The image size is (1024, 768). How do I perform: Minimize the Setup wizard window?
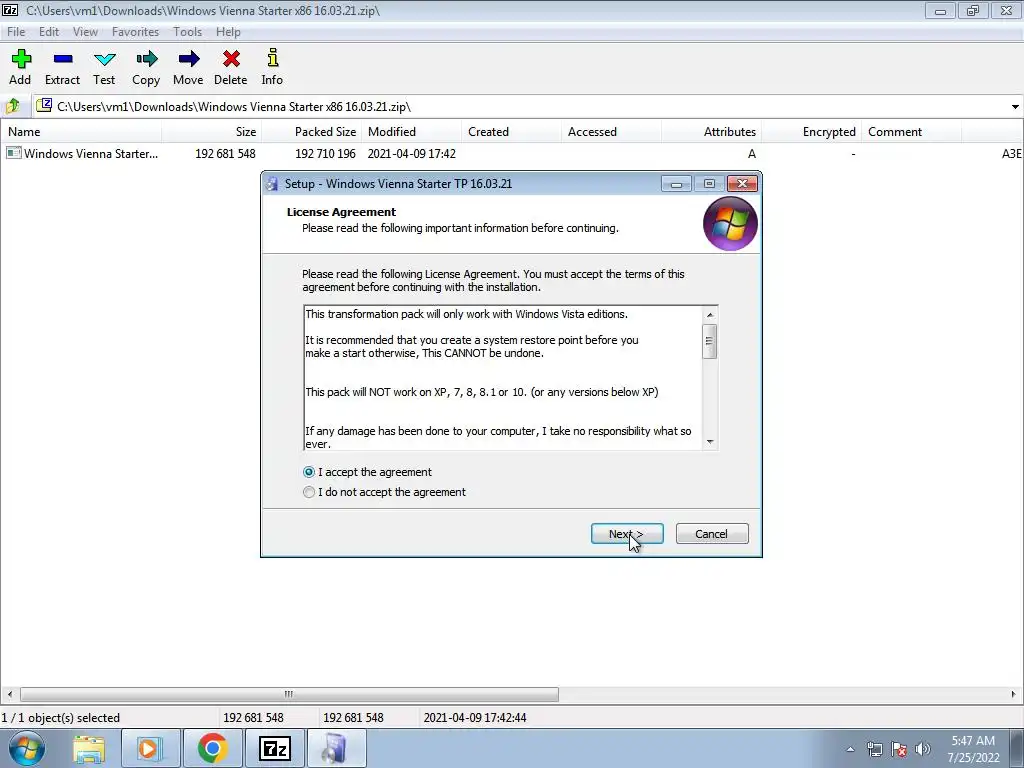pos(677,184)
